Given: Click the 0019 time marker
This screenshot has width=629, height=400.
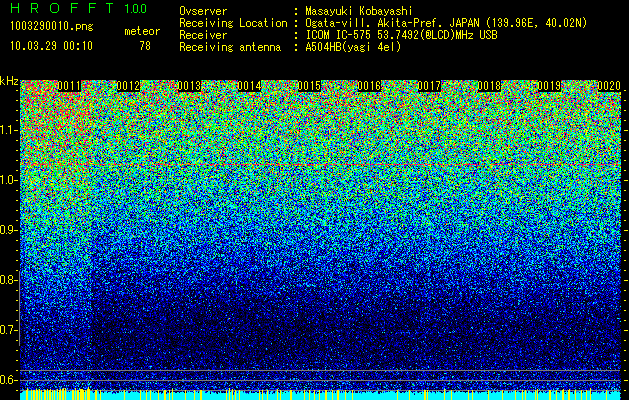Looking at the screenshot, I should coord(549,86).
